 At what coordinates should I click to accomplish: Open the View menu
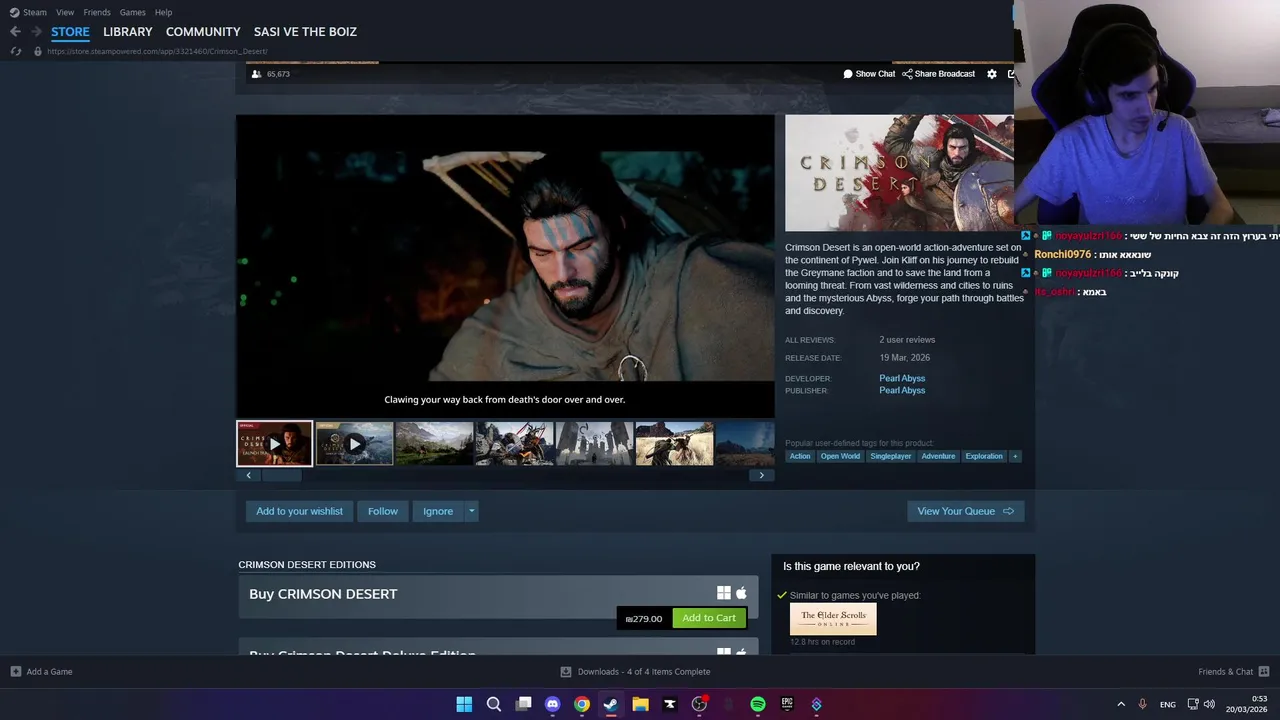click(65, 12)
